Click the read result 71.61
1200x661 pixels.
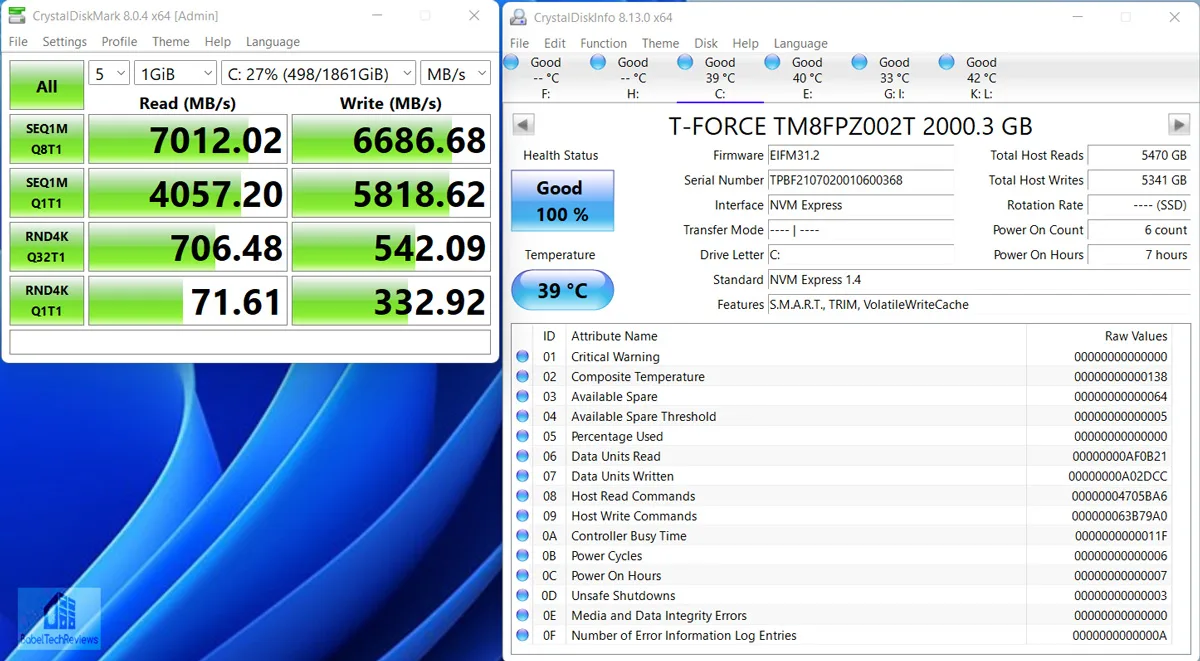(188, 301)
